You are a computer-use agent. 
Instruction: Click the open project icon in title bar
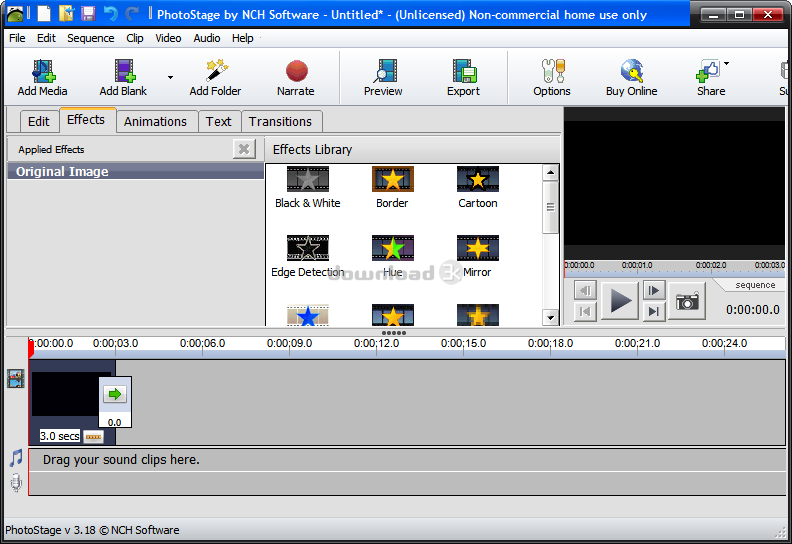[x=66, y=14]
